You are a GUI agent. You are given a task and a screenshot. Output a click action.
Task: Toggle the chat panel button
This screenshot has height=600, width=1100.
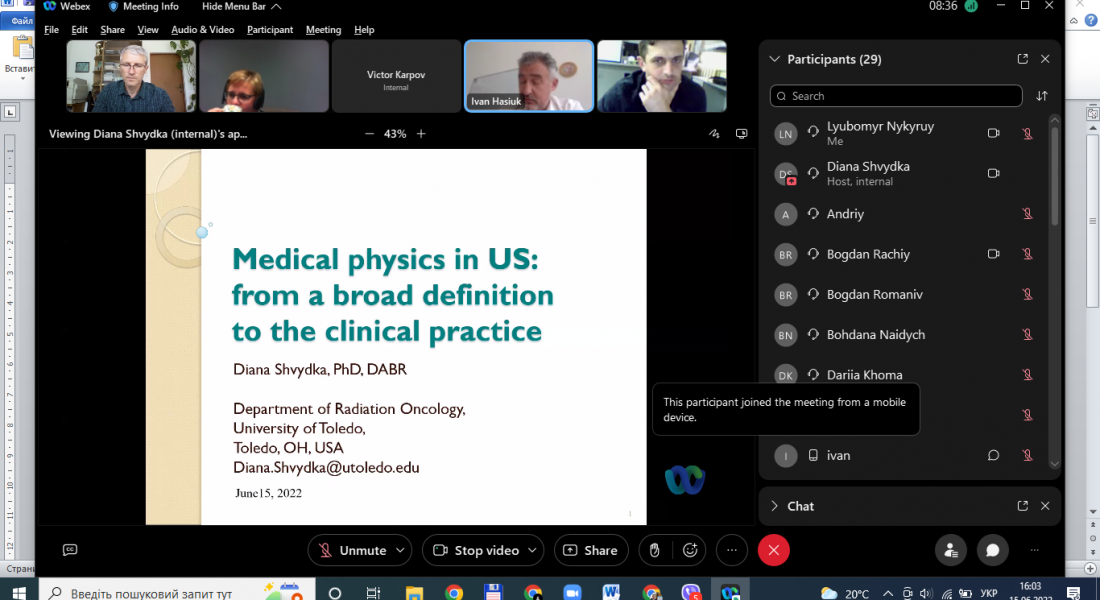point(993,550)
